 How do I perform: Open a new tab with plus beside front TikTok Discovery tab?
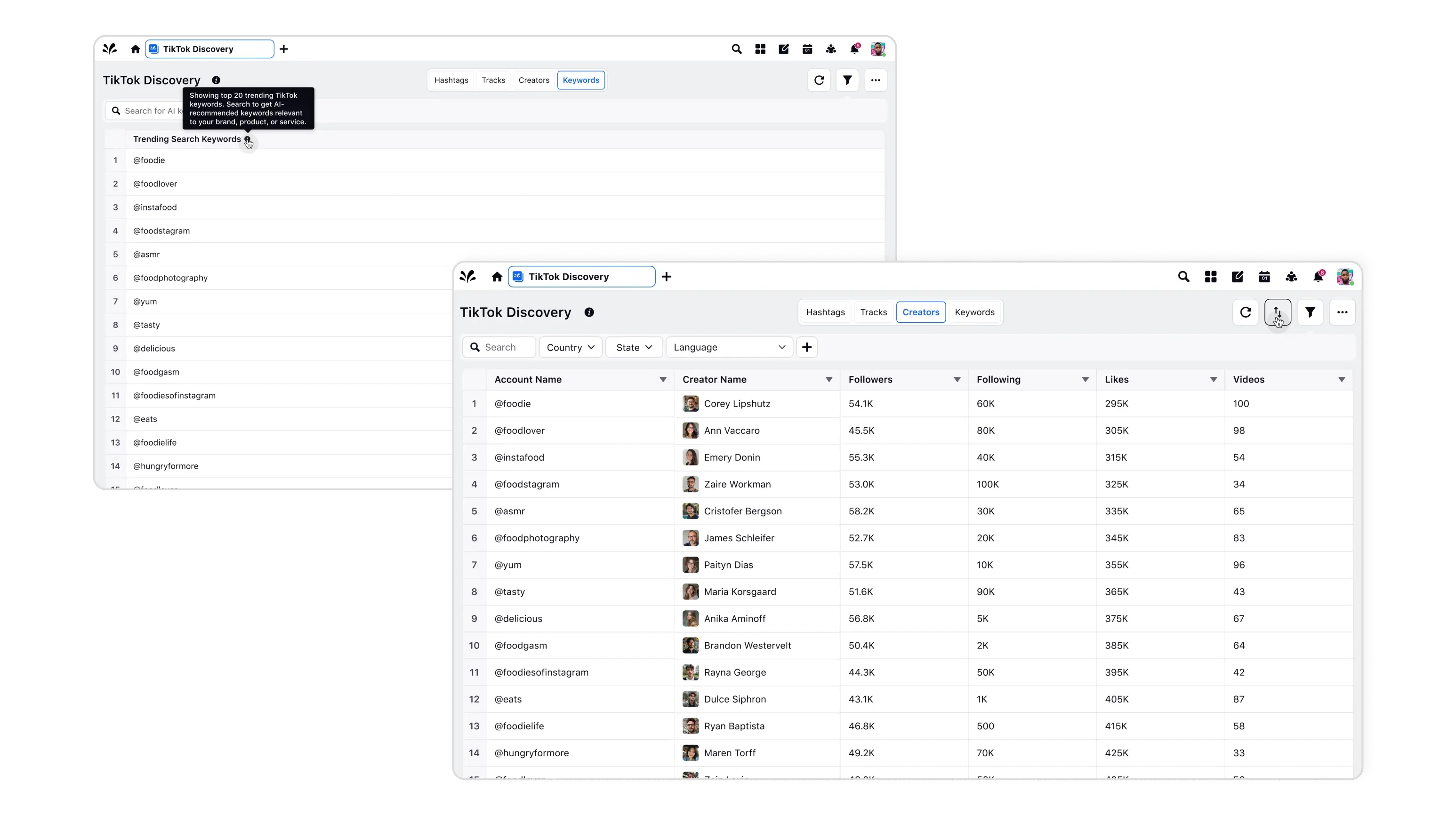[667, 277]
